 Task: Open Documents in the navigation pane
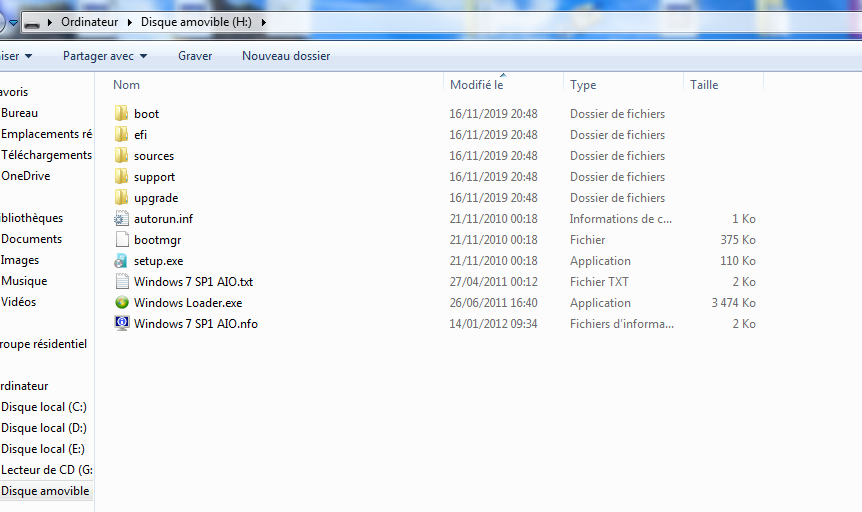tap(32, 239)
